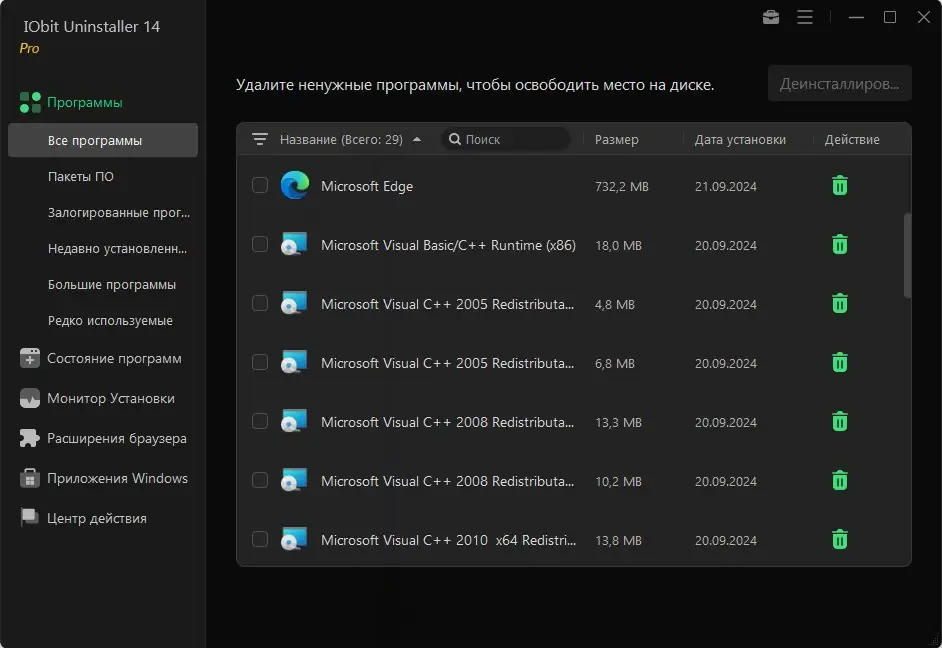Click inside the Поиск search field
Image resolution: width=942 pixels, height=648 pixels.
tap(505, 139)
